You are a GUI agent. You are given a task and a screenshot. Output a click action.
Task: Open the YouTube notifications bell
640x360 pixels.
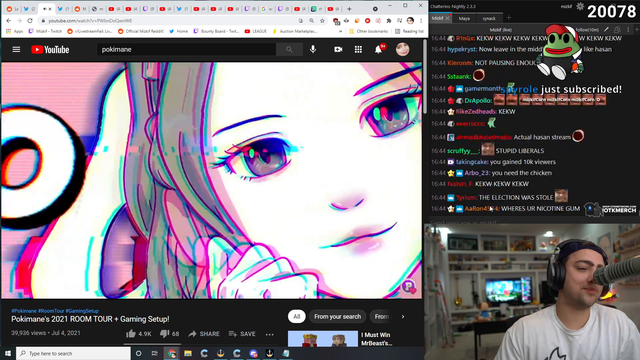click(x=378, y=49)
